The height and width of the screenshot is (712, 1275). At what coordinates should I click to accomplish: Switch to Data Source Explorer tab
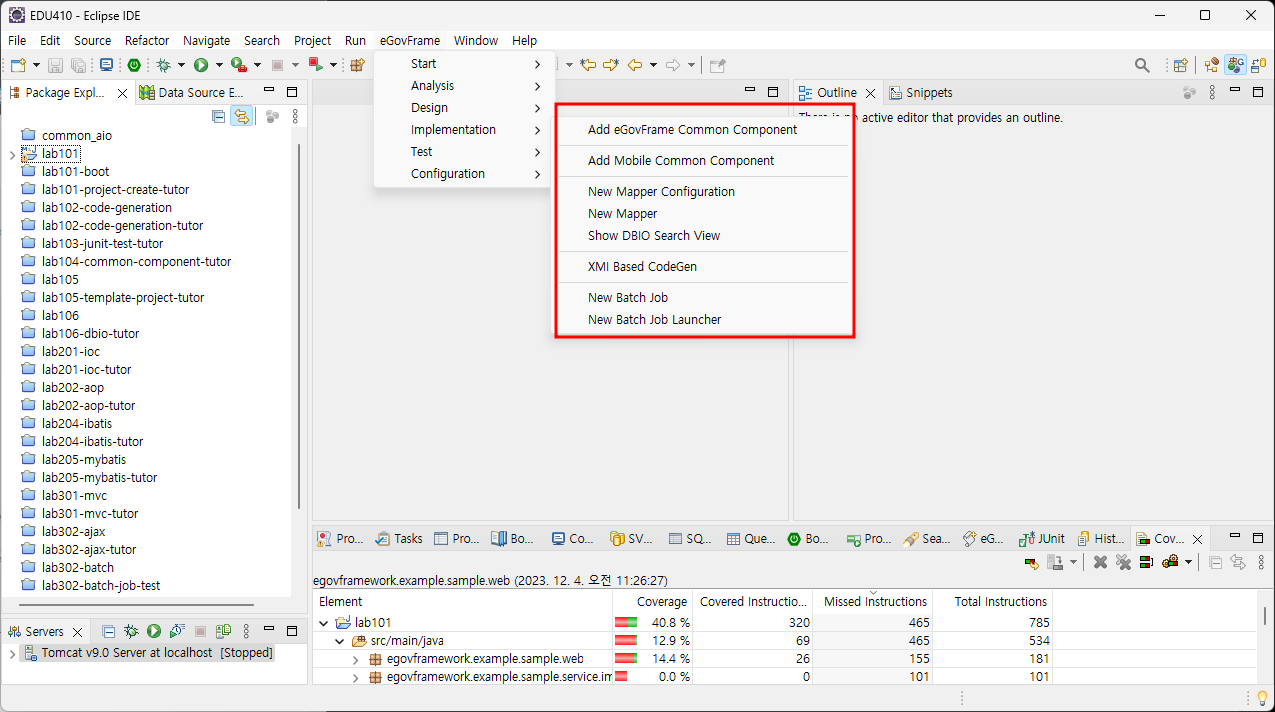pyautogui.click(x=191, y=93)
